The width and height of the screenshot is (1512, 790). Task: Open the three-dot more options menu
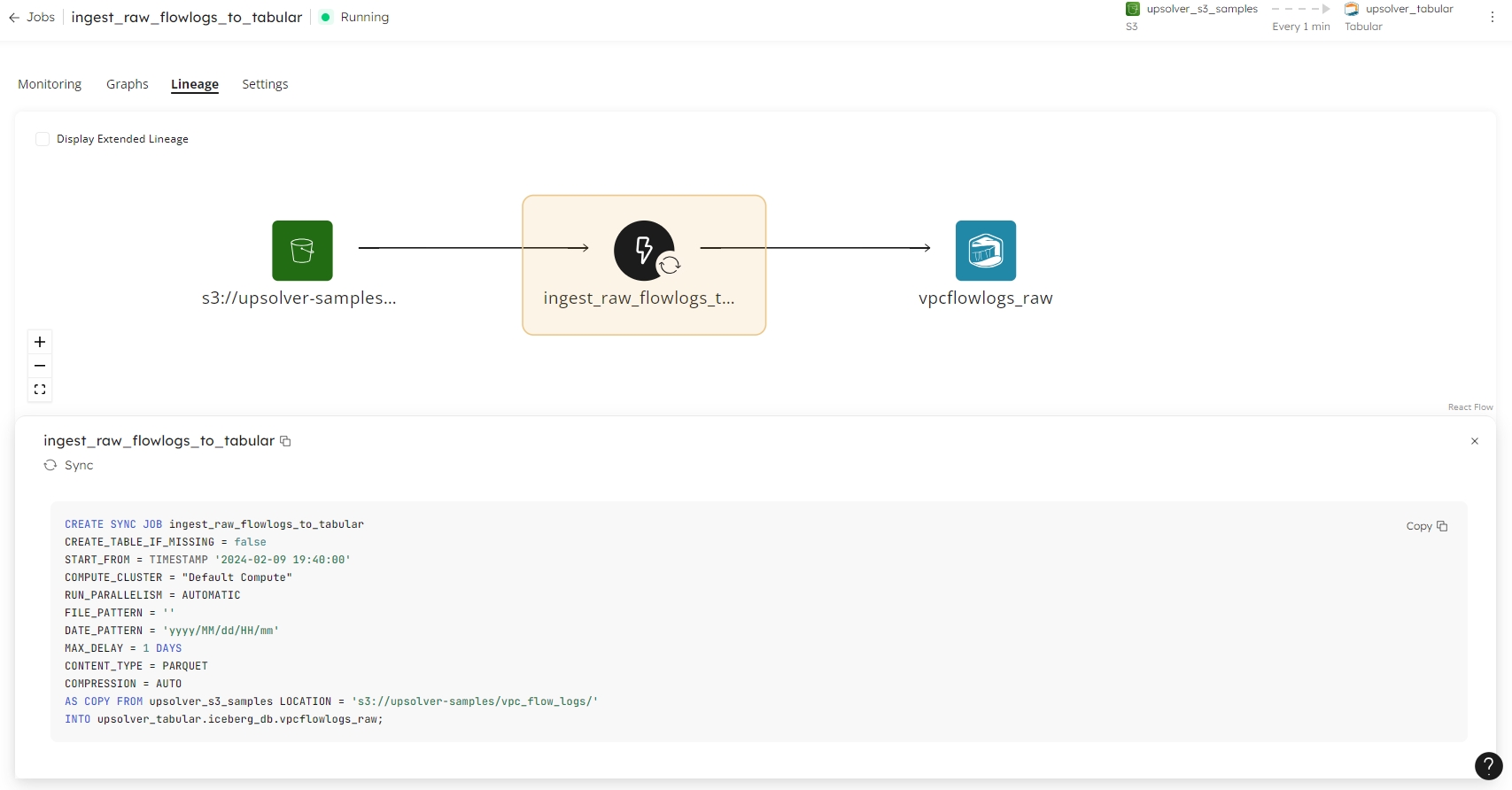[x=1493, y=17]
